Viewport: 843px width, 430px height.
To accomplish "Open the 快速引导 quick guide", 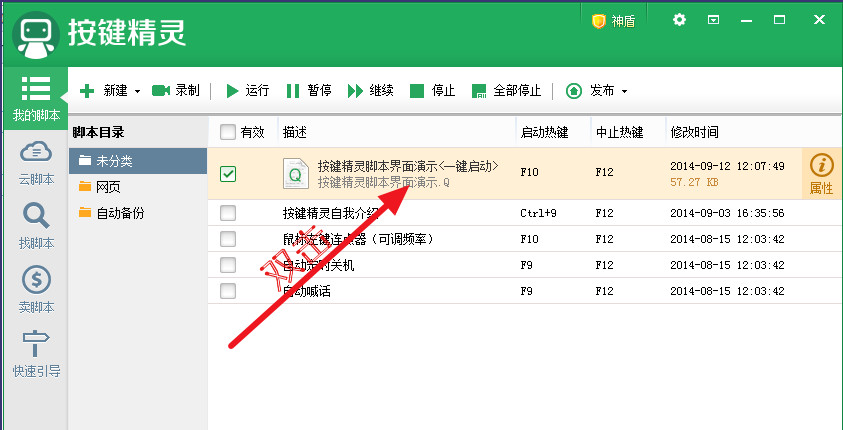I will (x=36, y=354).
